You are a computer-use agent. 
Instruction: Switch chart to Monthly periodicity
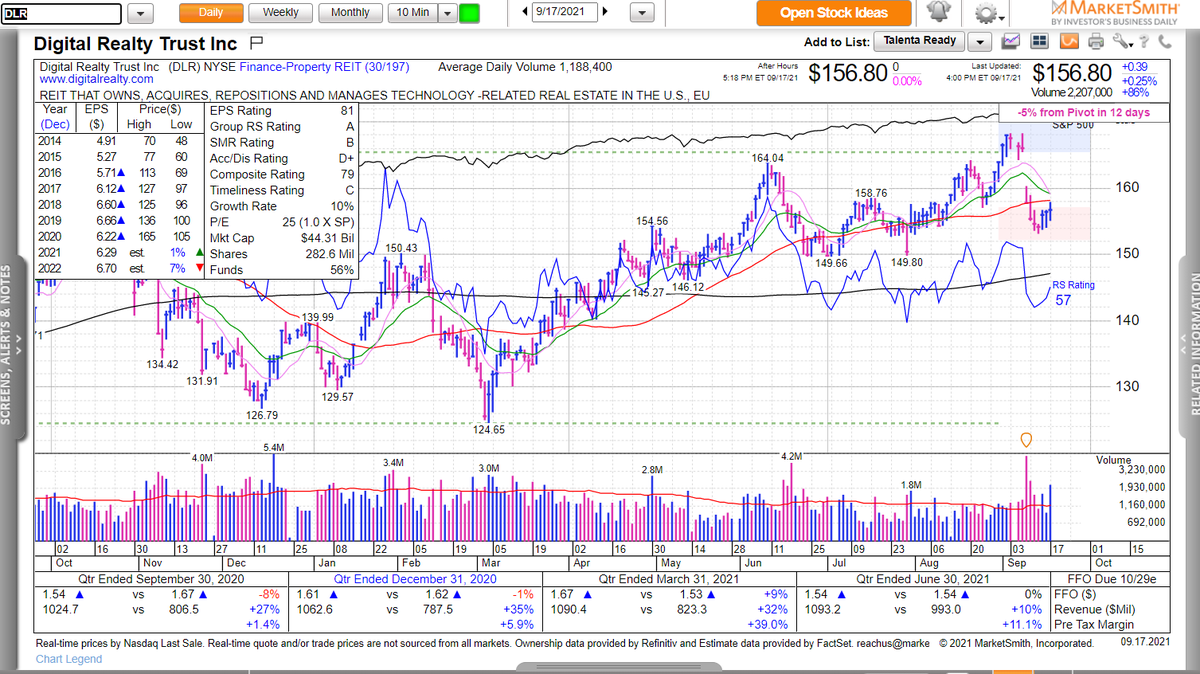click(x=349, y=12)
